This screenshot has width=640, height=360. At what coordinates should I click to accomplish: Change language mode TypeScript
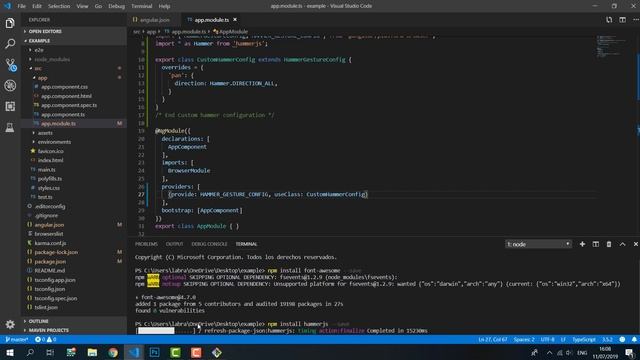(x=584, y=340)
